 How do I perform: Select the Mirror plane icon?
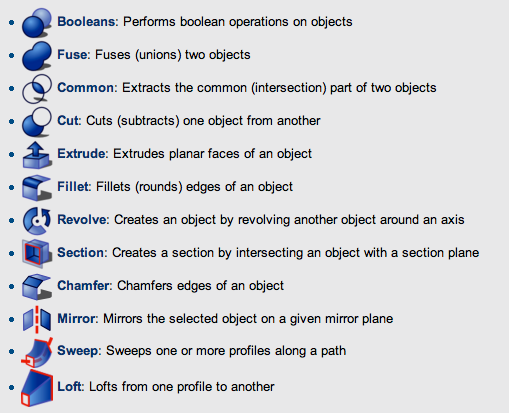tap(37, 319)
